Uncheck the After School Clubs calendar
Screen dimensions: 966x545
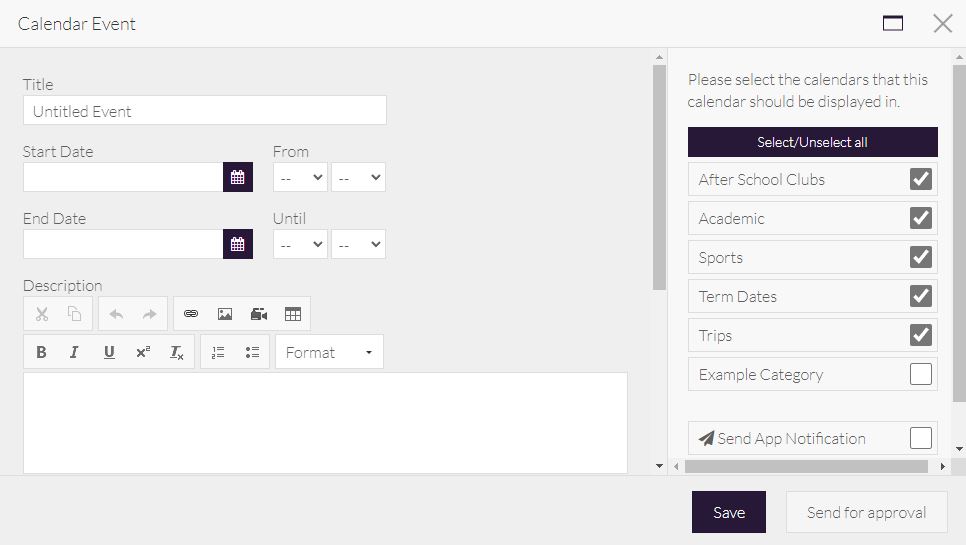click(x=920, y=179)
